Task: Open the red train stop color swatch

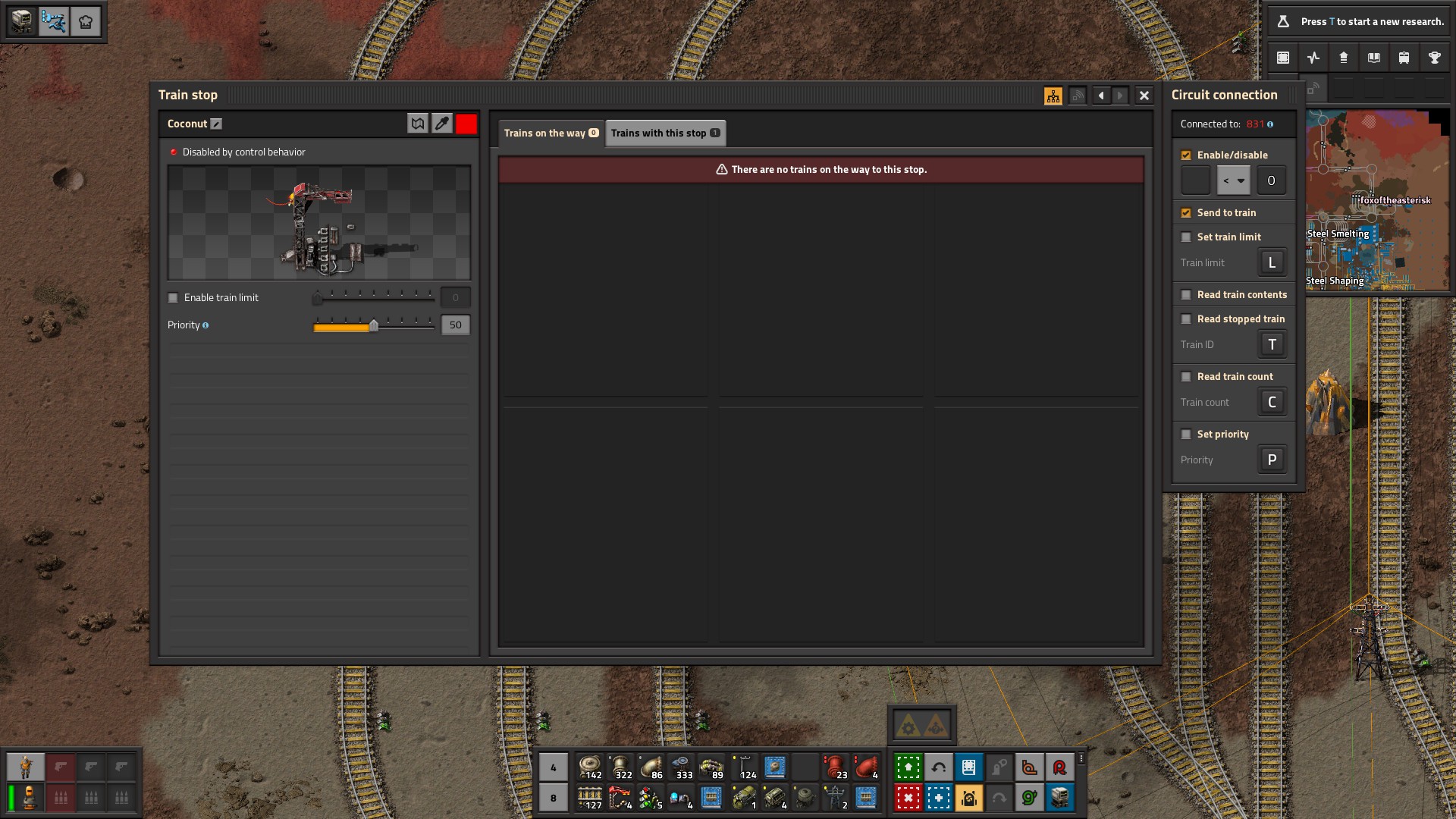Action: tap(466, 124)
